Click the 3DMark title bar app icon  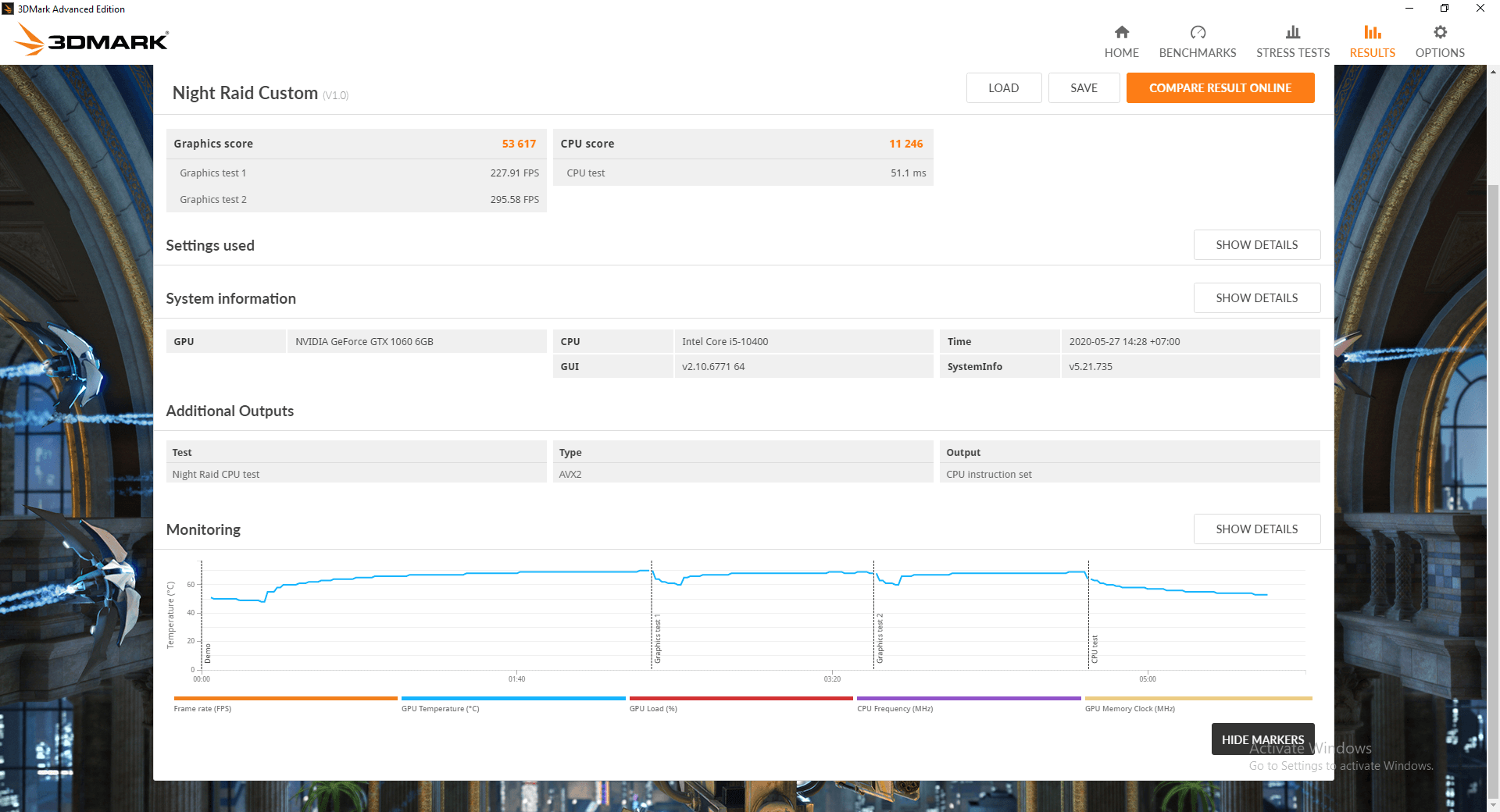(x=8, y=9)
